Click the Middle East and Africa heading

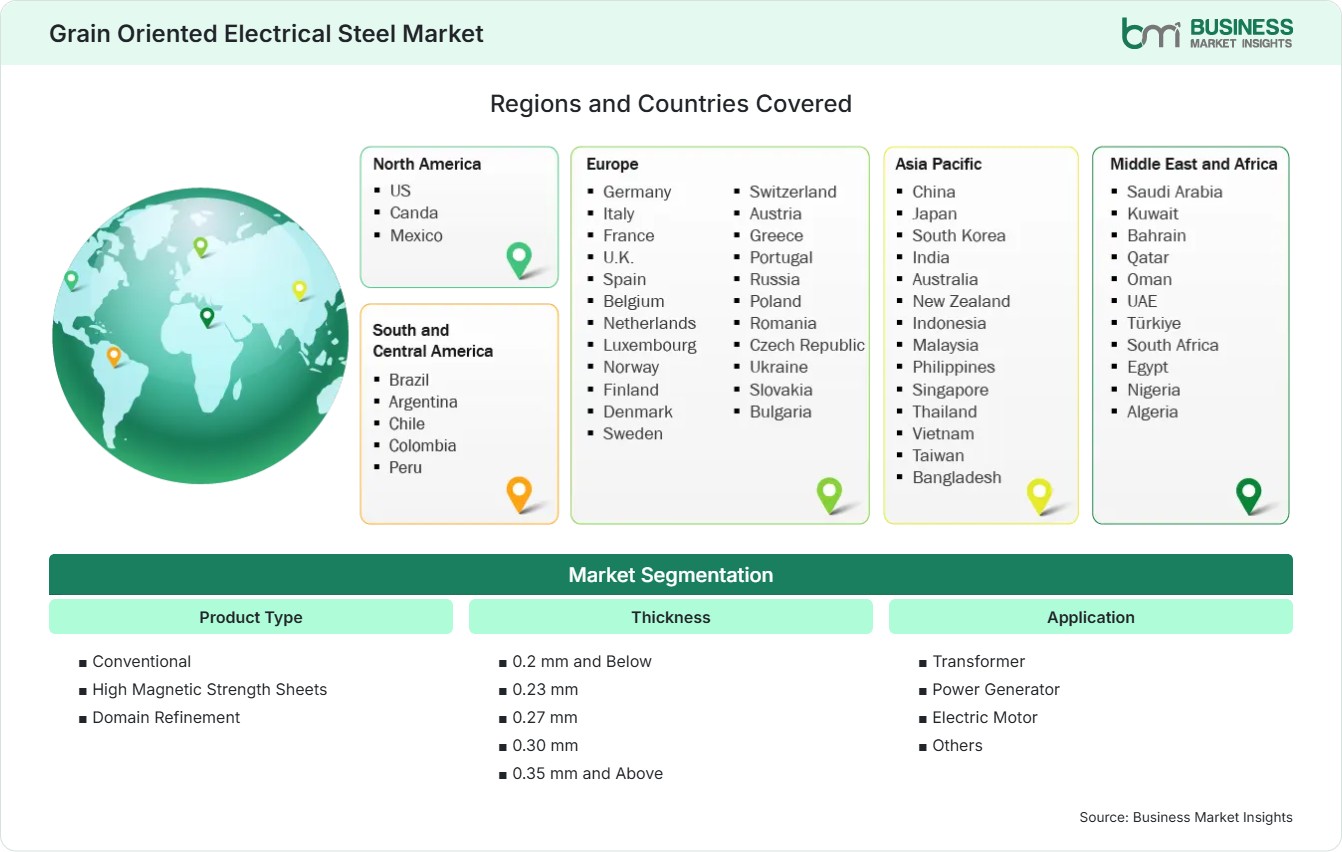click(1194, 164)
